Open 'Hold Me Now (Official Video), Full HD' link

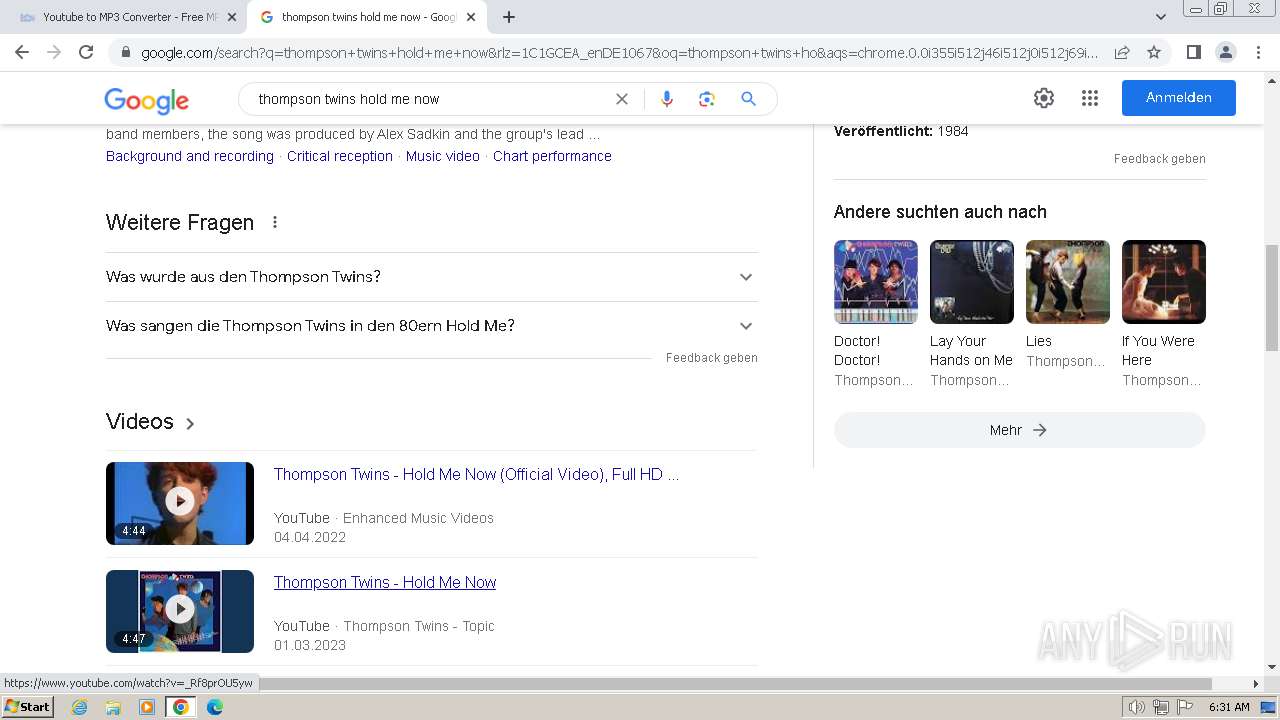476,474
